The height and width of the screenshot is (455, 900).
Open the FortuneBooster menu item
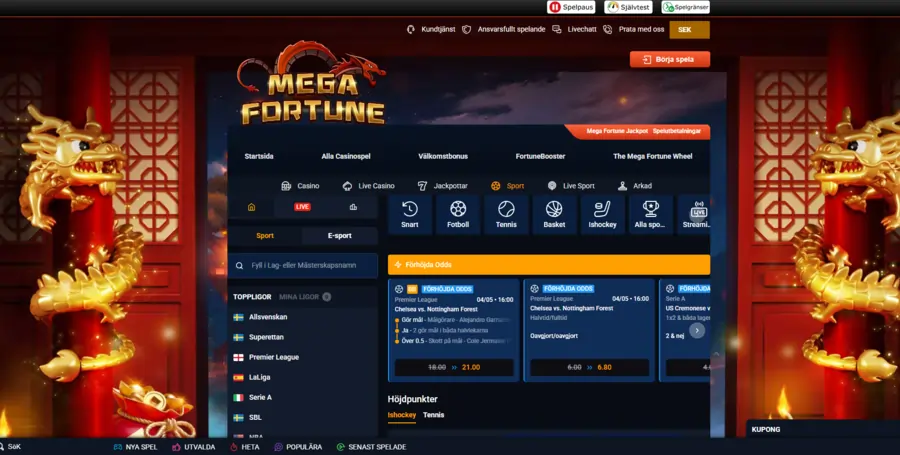point(540,156)
